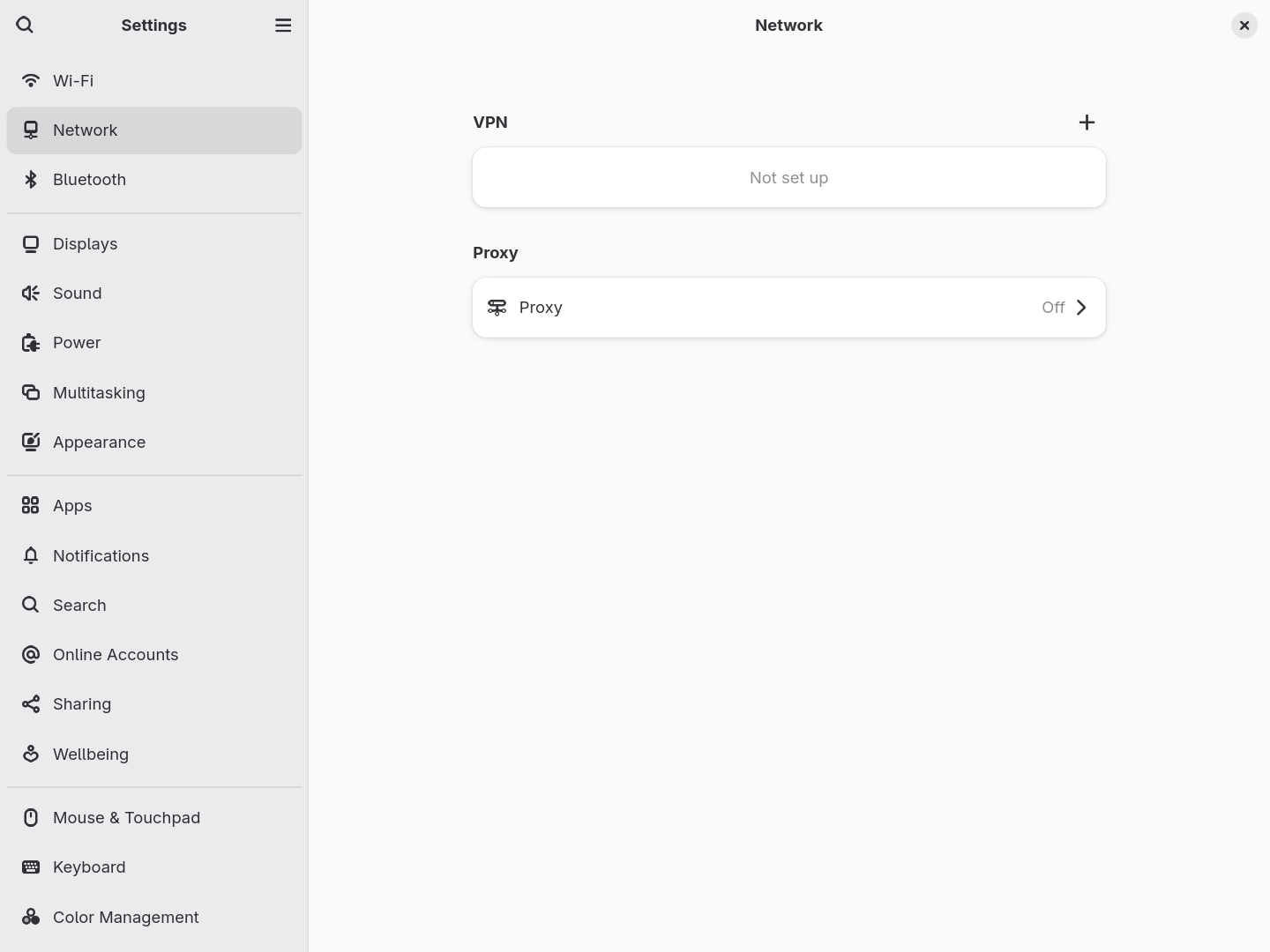Open the Apps settings page
The image size is (1270, 952).
(72, 505)
